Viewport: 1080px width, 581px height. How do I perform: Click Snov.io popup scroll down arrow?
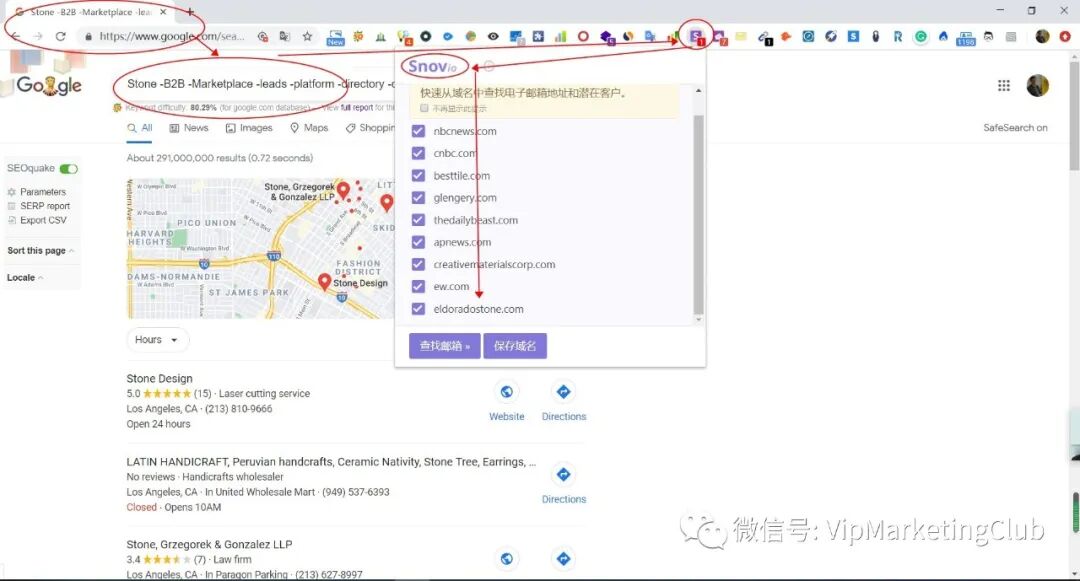coord(698,319)
